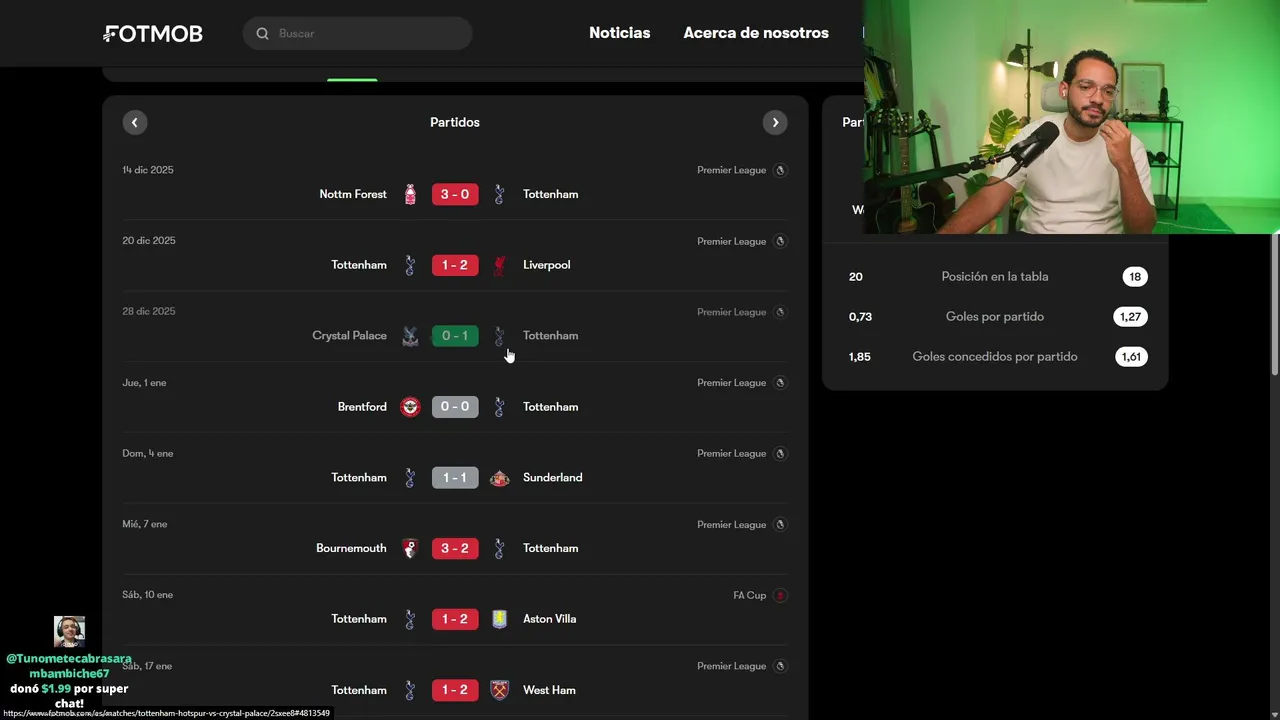
Task: Click Tottenham crest in Aston Villa match
Action: [410, 619]
